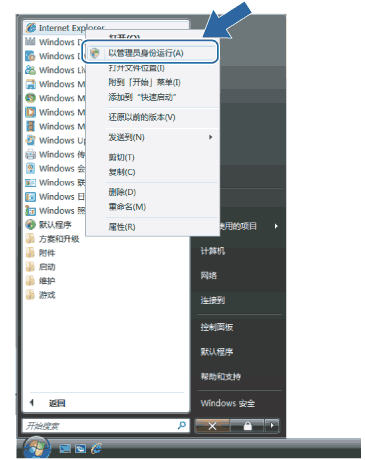Screen dimensions: 365x460
Task: Open 帮助和支持 help and support
Action: [221, 377]
